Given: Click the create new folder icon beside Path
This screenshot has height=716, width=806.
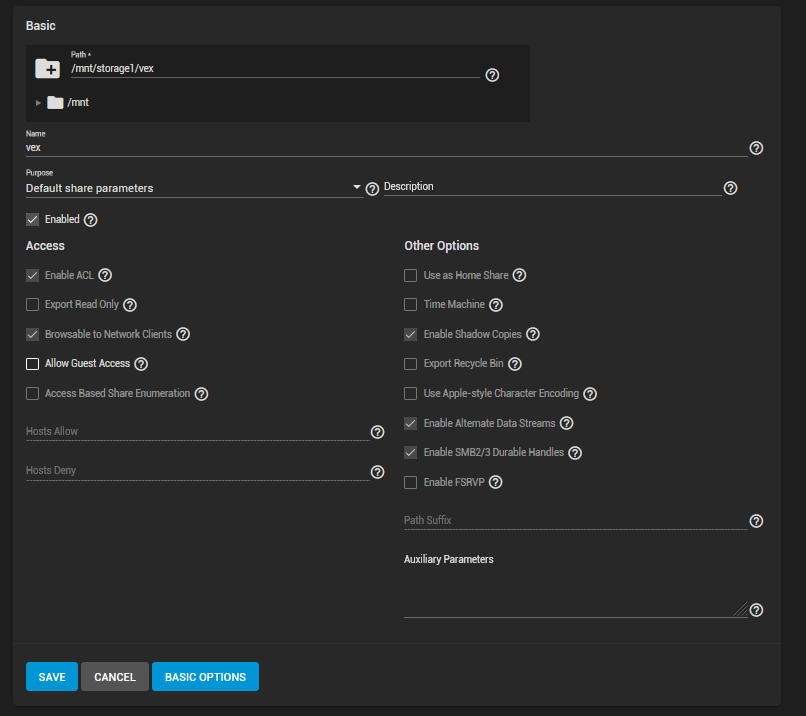Looking at the screenshot, I should point(47,68).
